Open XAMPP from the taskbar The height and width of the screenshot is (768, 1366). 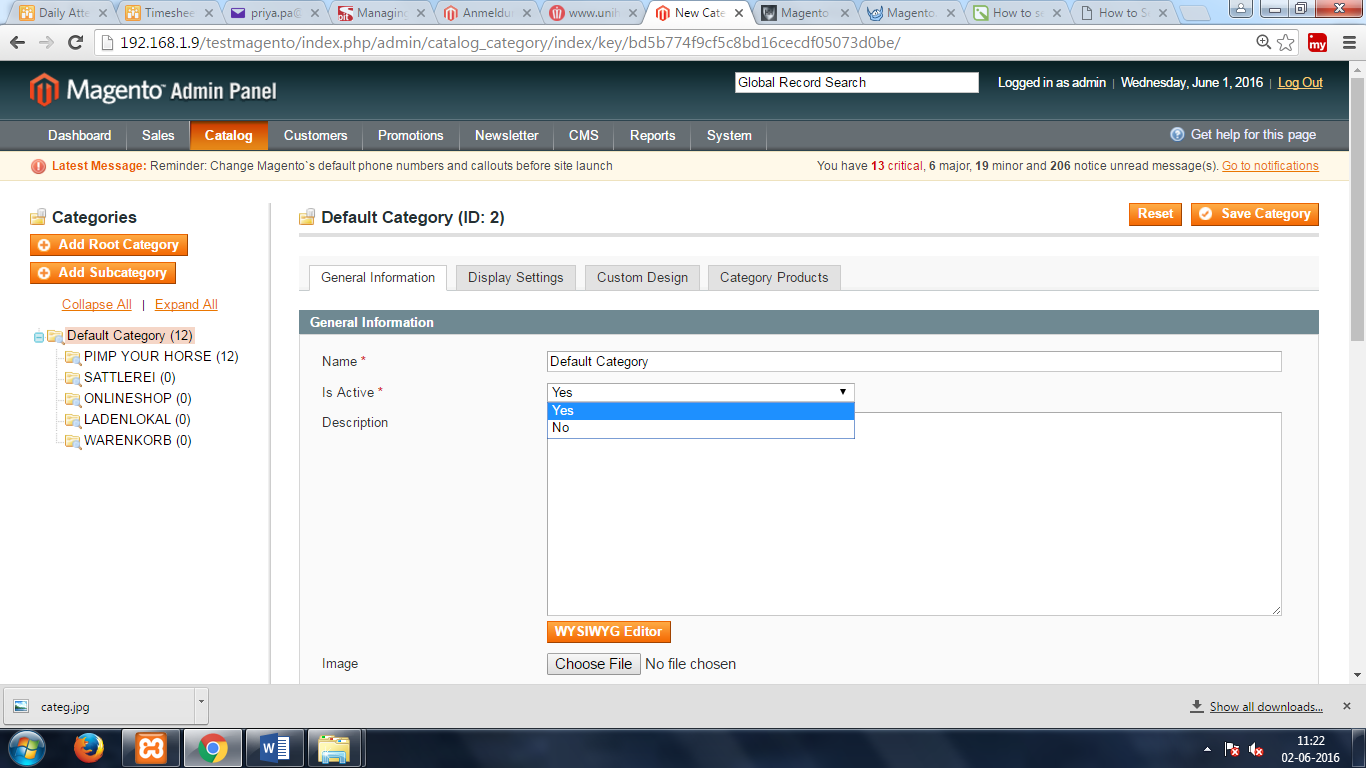tap(151, 748)
